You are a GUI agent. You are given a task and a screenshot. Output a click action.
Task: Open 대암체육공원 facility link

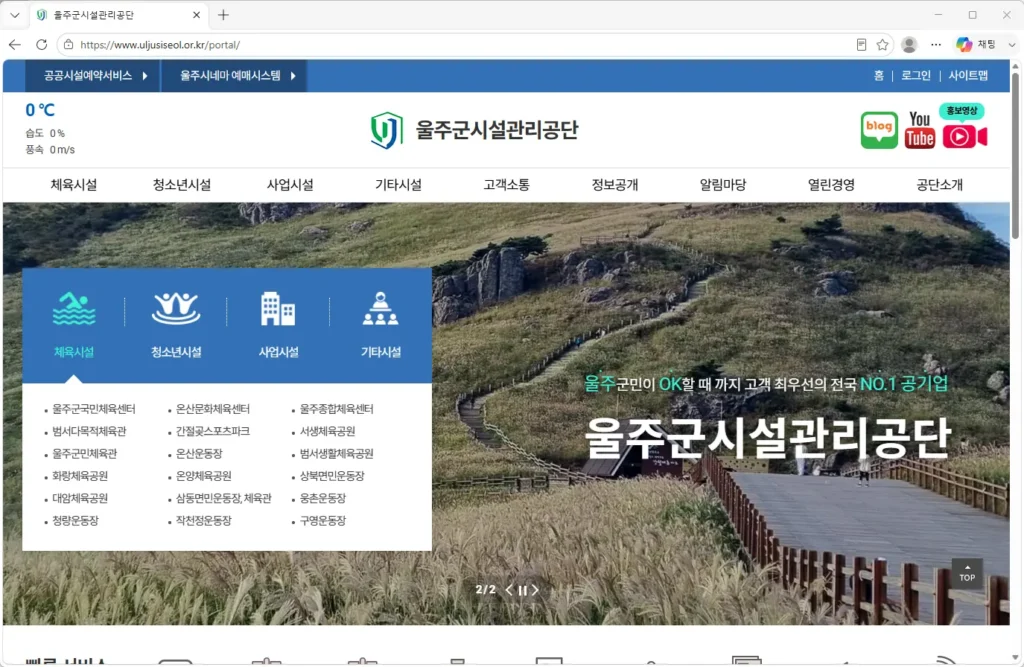[x=80, y=498]
